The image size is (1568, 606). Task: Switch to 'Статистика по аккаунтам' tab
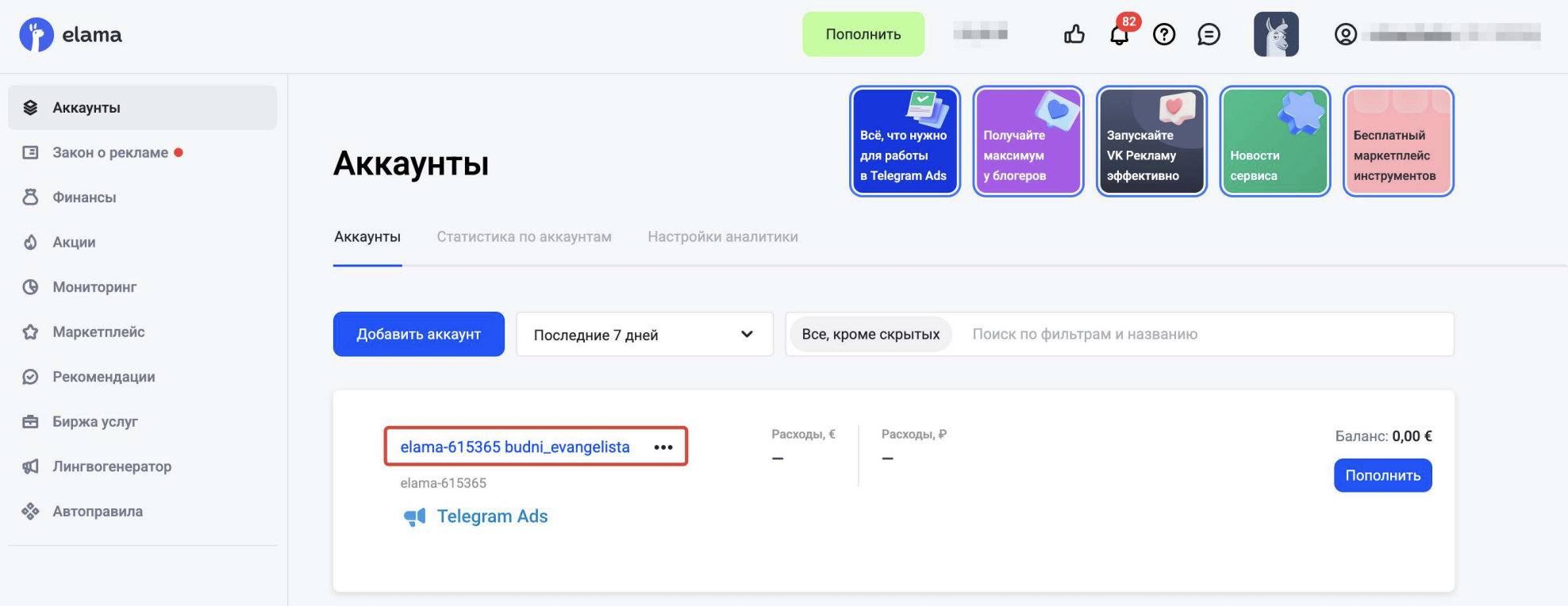pos(524,236)
